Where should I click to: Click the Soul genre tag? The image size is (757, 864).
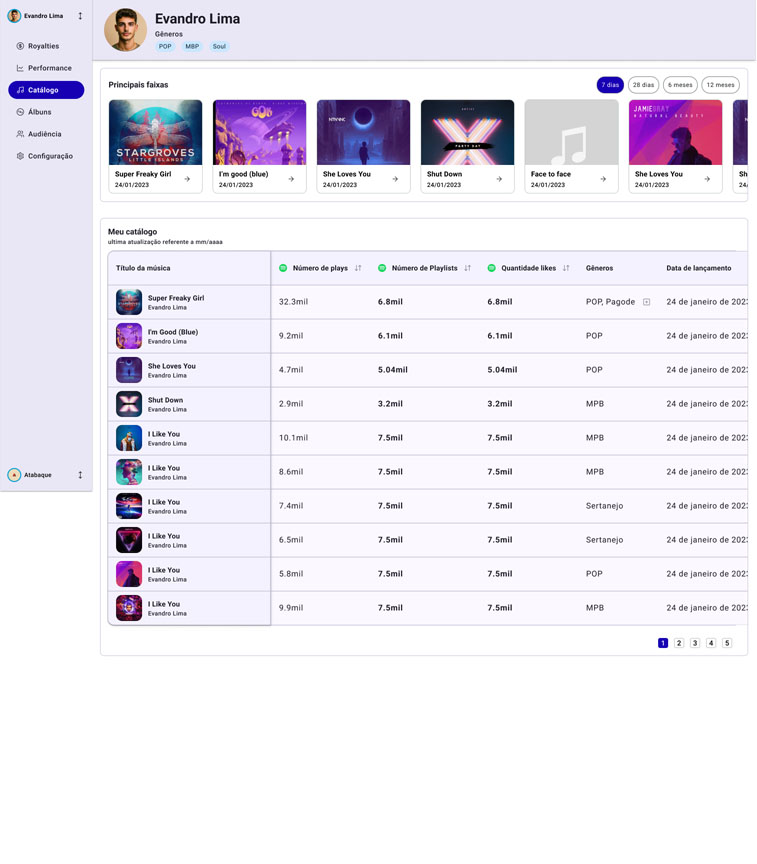pos(219,46)
